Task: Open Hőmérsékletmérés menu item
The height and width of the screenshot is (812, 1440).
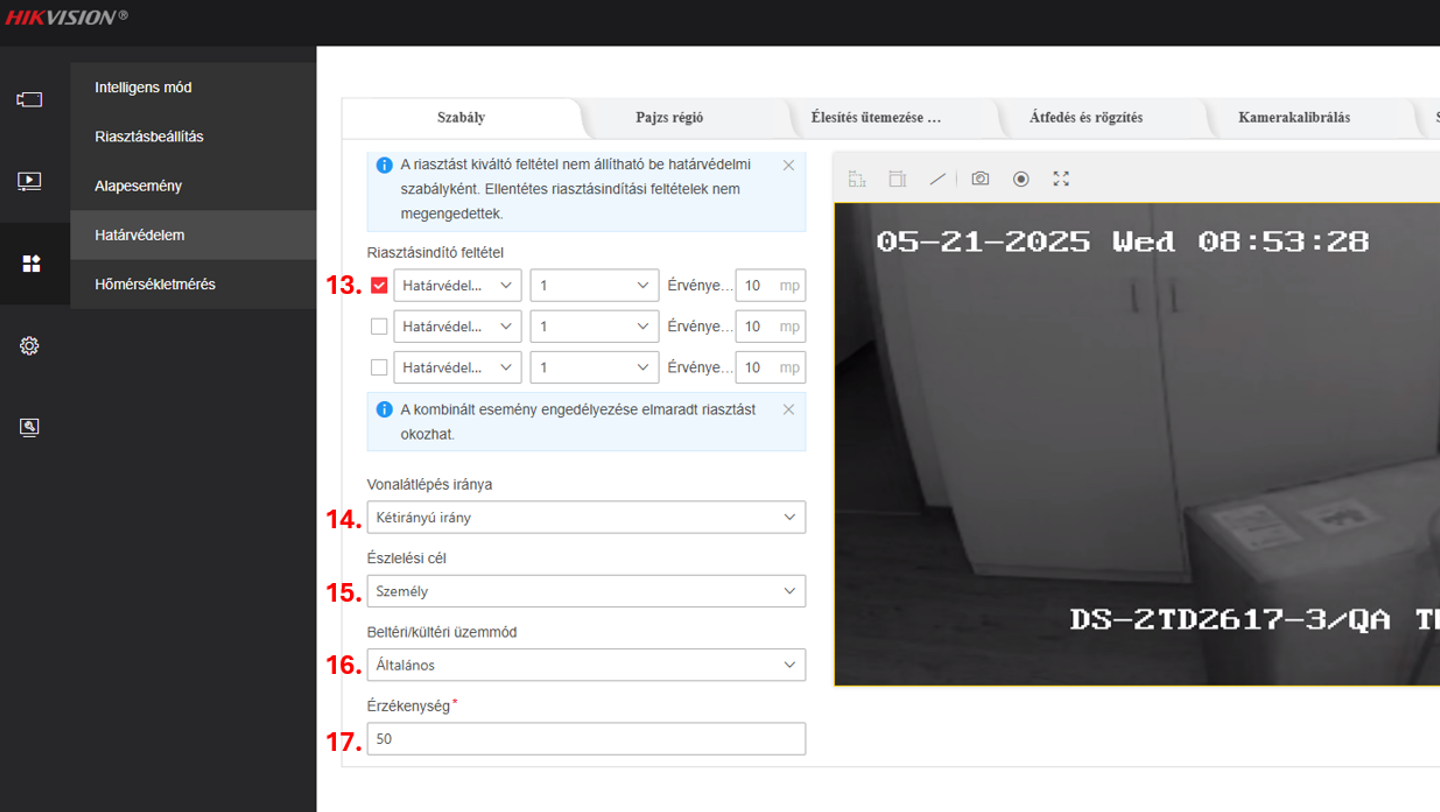Action: point(193,284)
